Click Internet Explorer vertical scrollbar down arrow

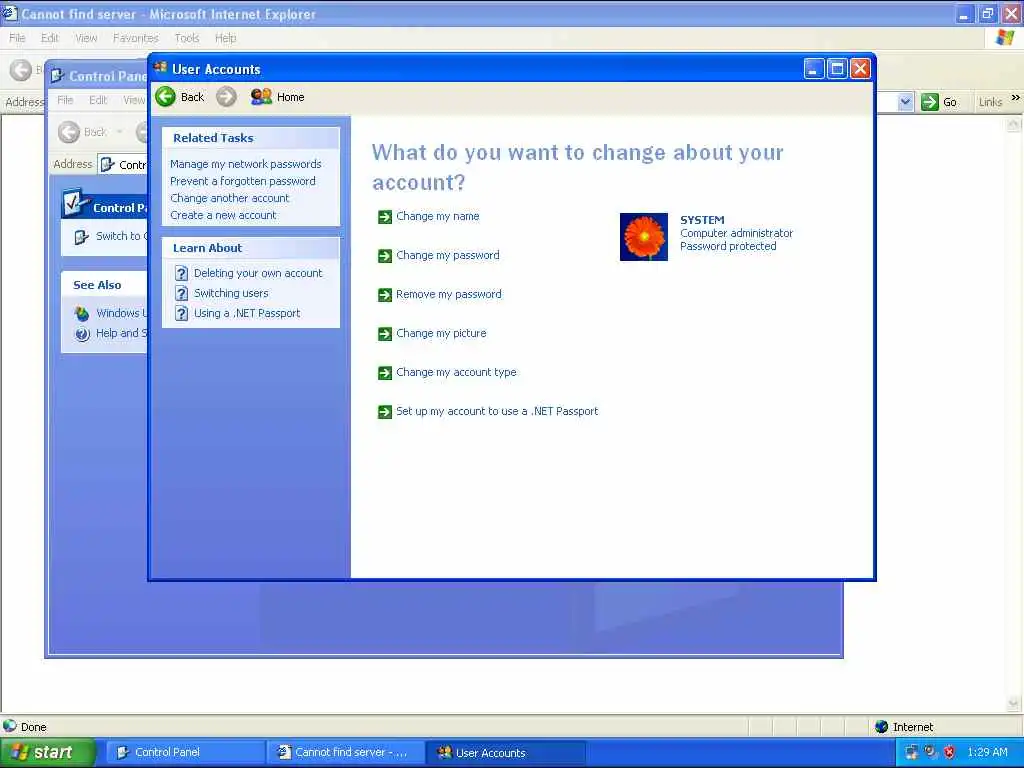tap(1014, 703)
